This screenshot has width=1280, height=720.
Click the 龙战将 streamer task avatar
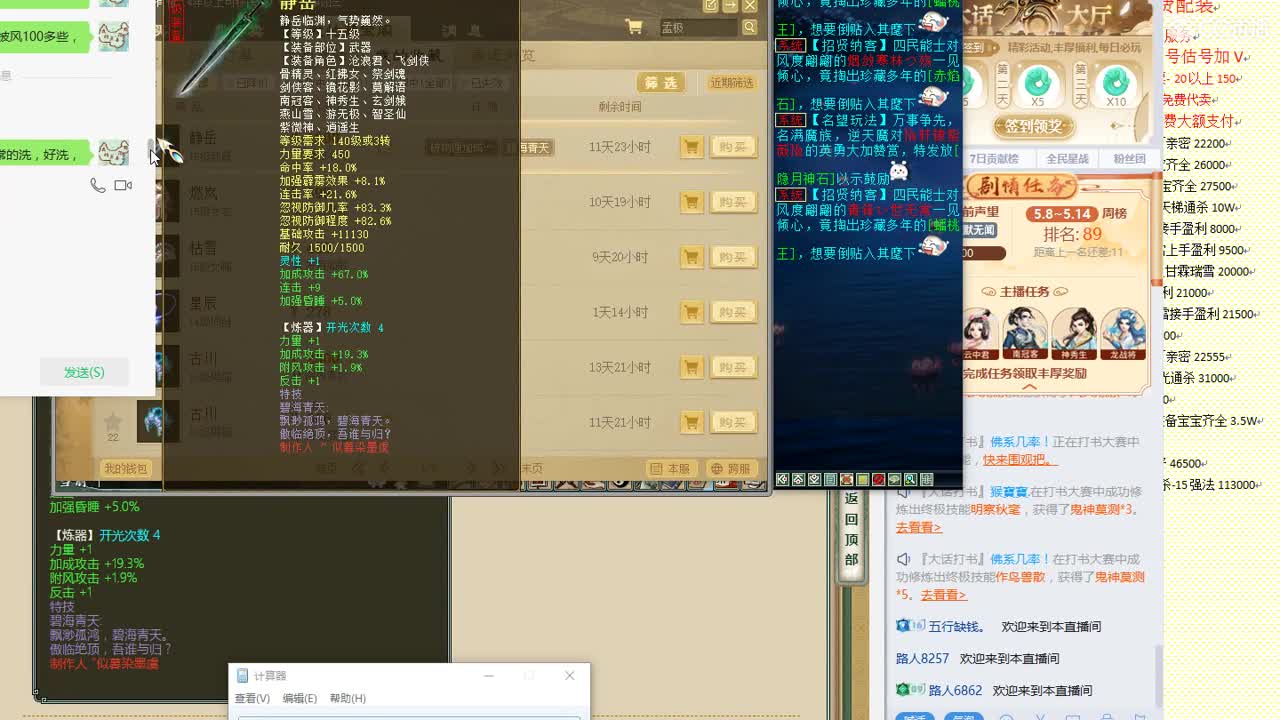(1123, 334)
